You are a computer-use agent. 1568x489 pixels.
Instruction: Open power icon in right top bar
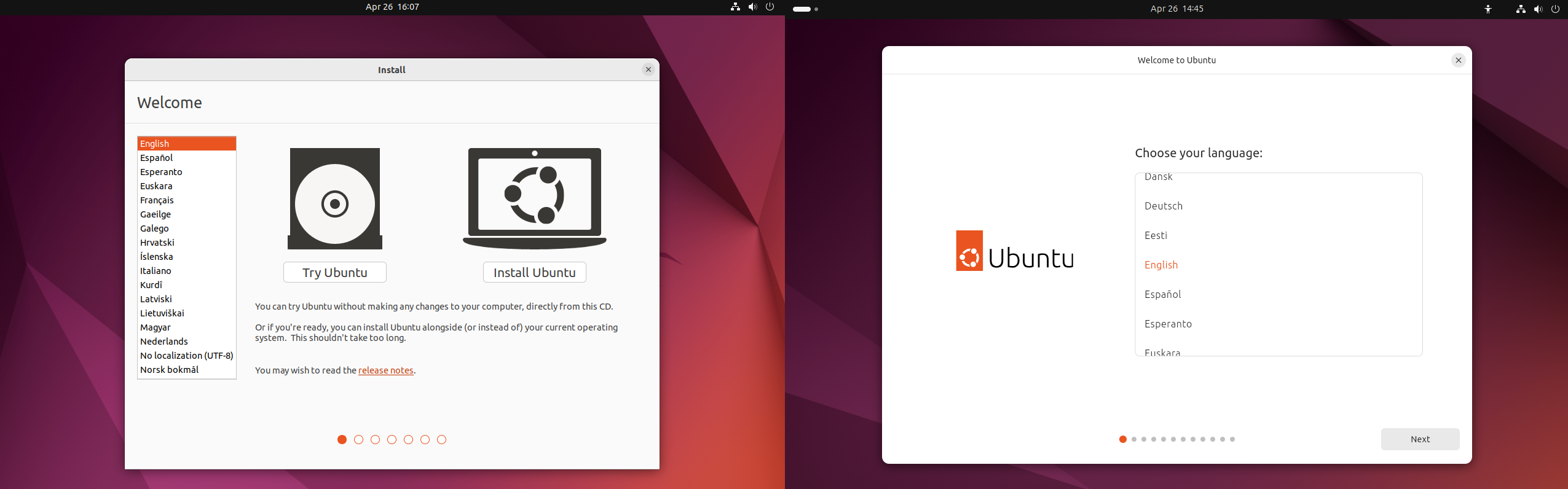coord(1555,9)
